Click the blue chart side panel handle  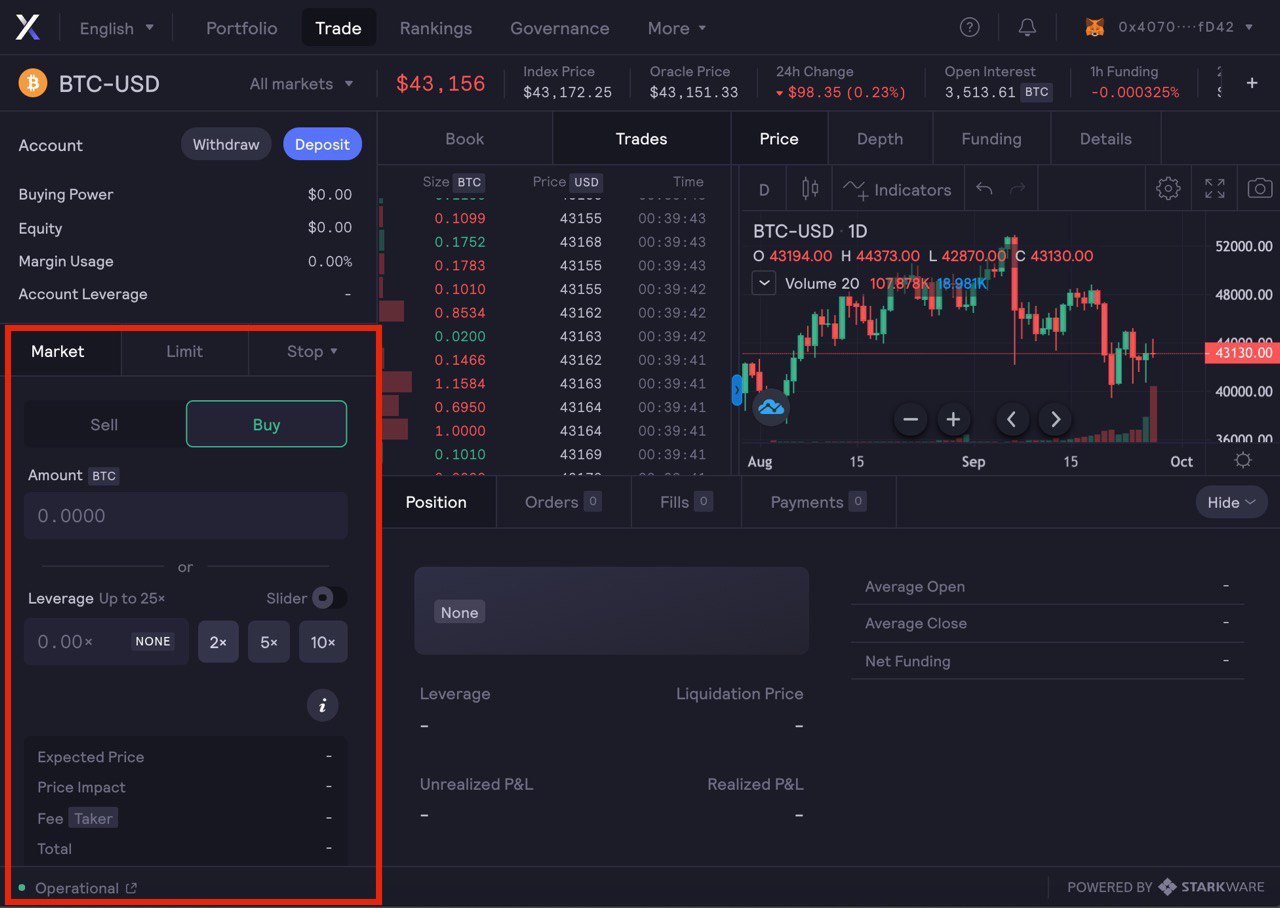[737, 388]
